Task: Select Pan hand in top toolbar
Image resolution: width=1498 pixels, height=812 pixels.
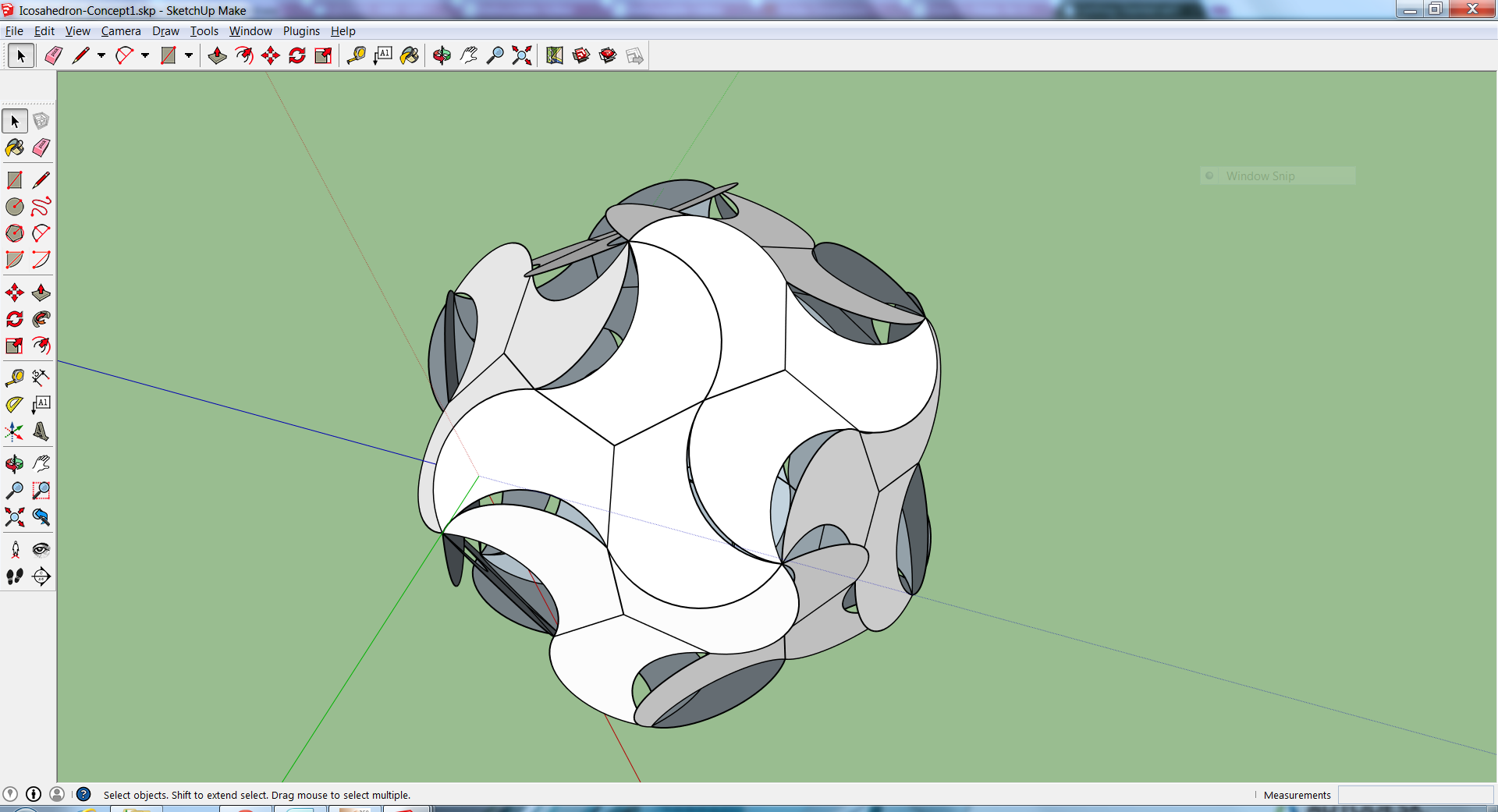Action: click(469, 55)
